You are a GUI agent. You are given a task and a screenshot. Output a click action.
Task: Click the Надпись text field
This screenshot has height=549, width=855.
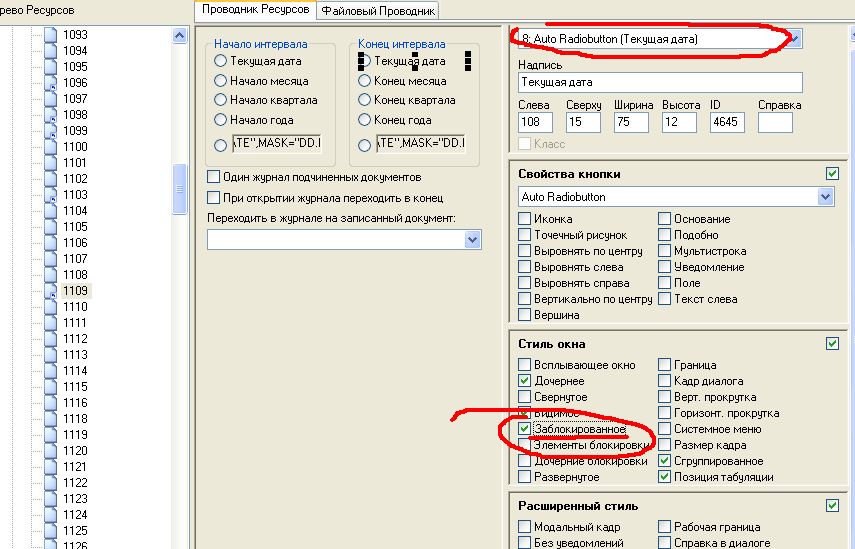click(x=660, y=83)
